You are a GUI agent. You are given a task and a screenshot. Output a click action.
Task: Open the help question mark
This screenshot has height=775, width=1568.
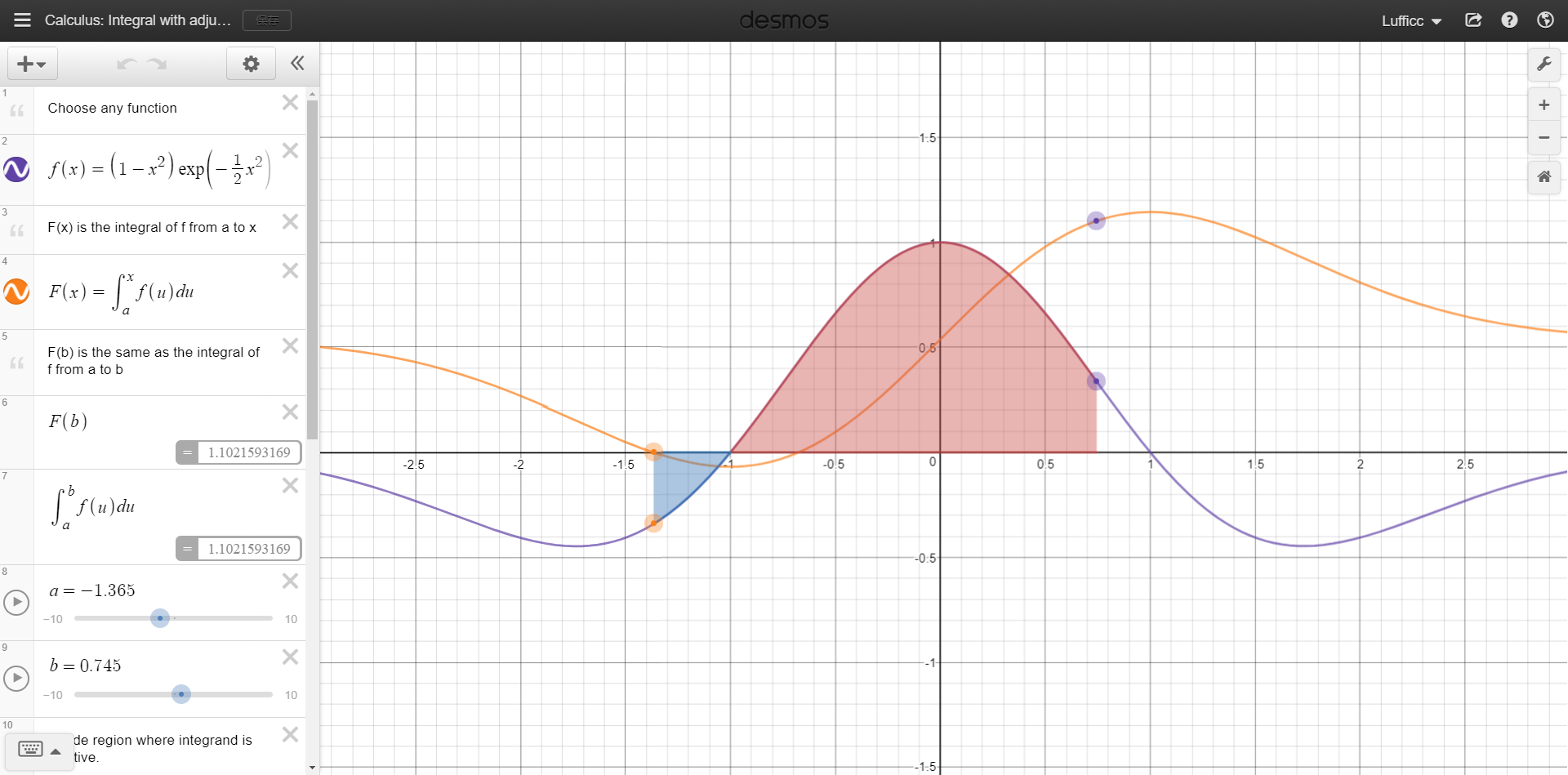(1509, 20)
